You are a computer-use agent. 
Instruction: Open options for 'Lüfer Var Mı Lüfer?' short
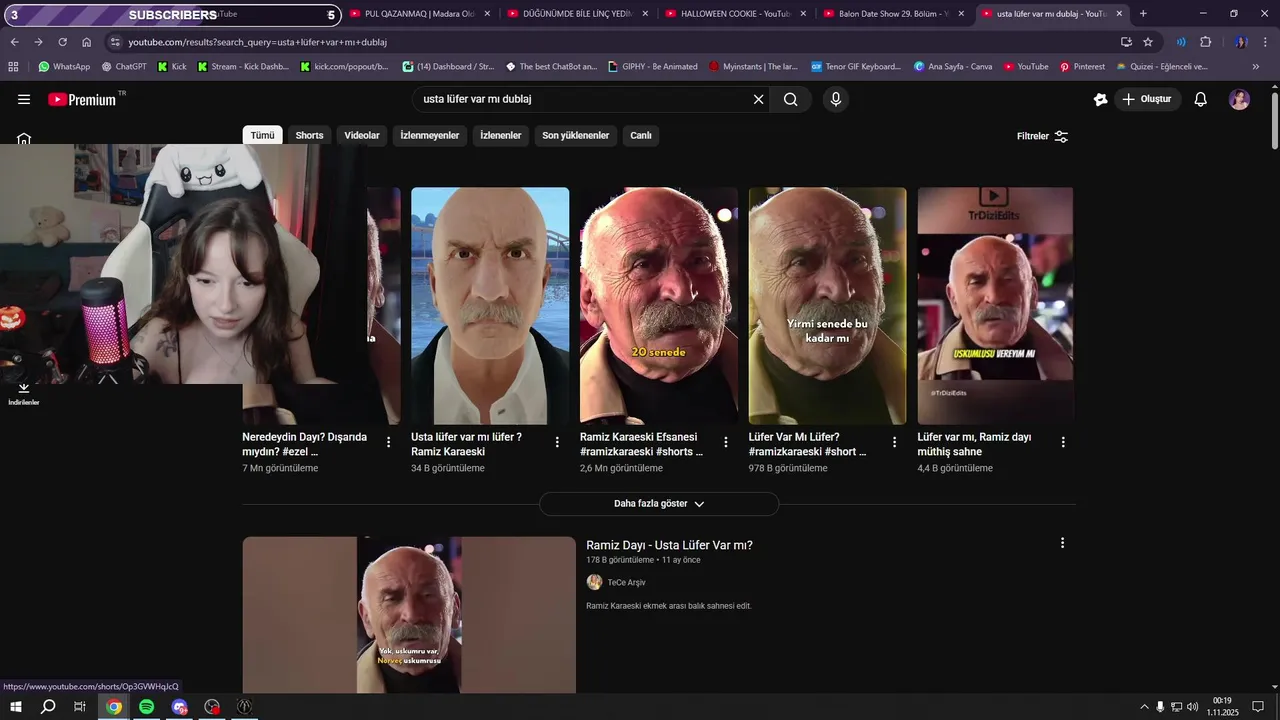coord(895,442)
